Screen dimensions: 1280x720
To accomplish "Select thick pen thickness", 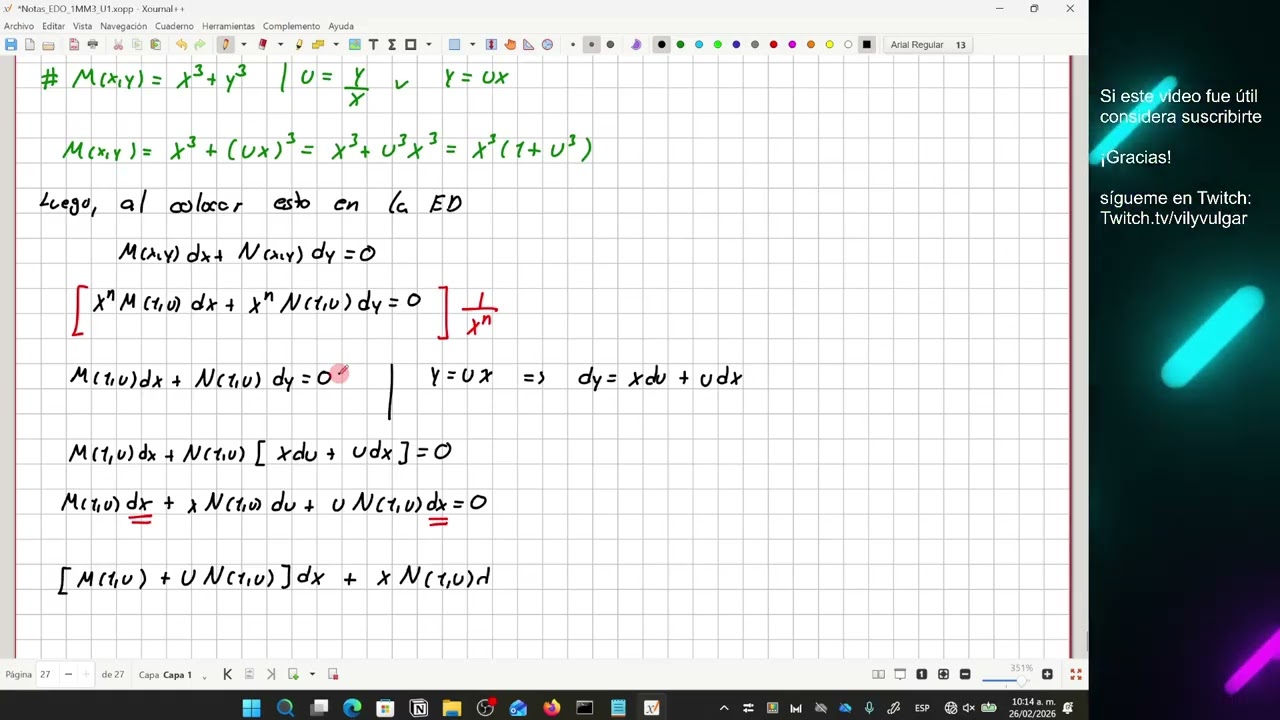I will (610, 44).
